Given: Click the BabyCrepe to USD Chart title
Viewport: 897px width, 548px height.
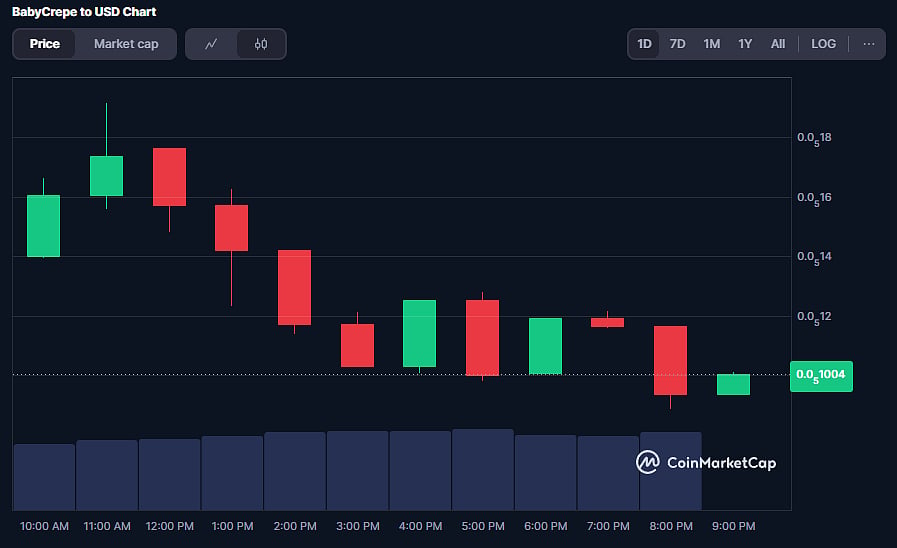Looking at the screenshot, I should (x=84, y=11).
